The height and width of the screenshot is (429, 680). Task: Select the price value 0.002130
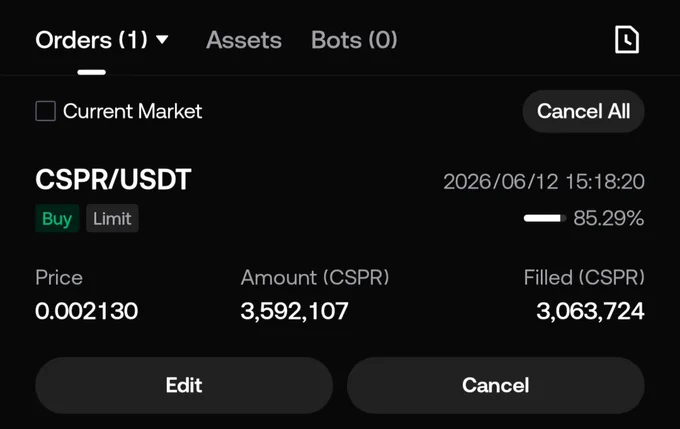pos(87,311)
